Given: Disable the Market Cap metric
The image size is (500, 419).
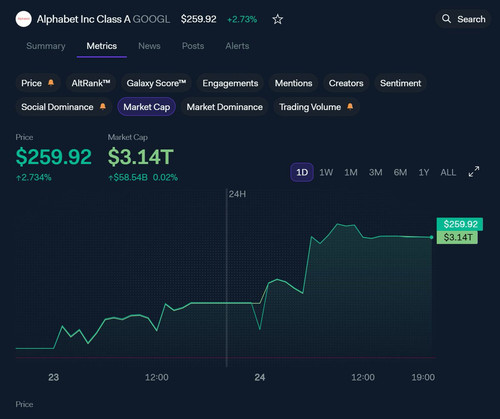Looking at the screenshot, I should pyautogui.click(x=146, y=107).
